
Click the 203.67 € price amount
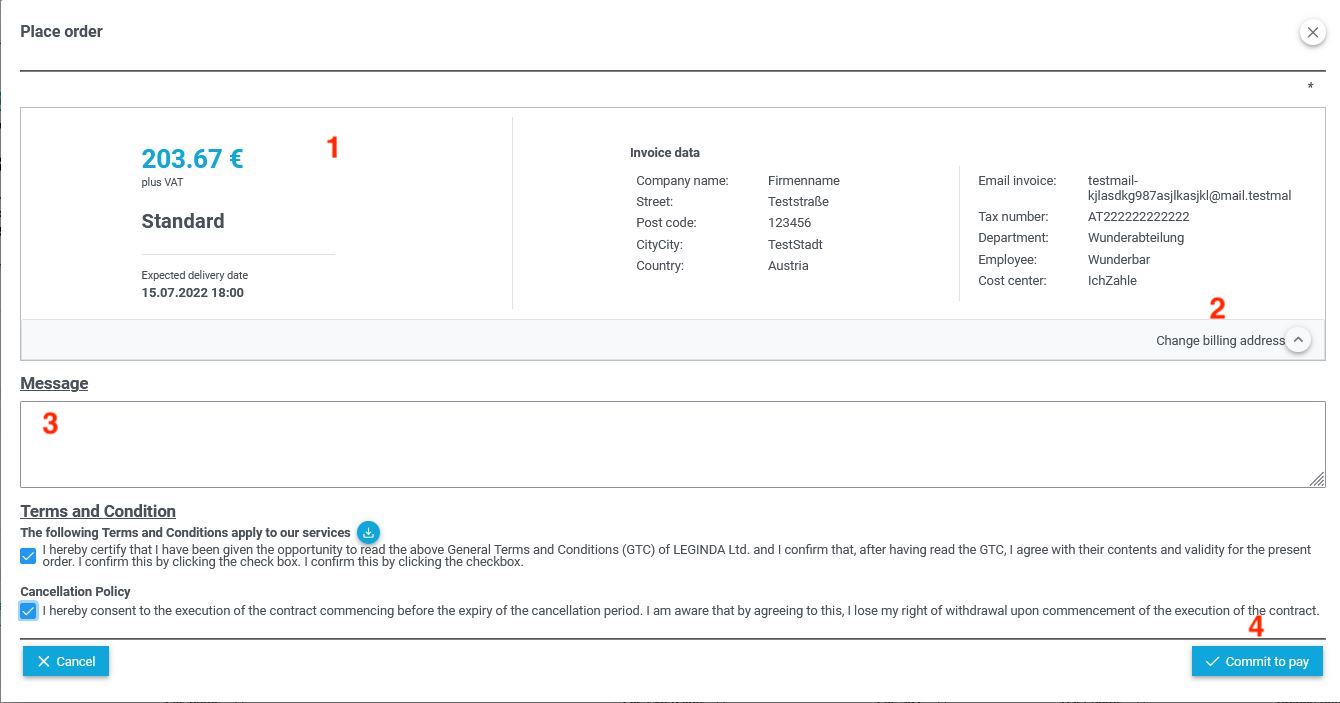coord(192,159)
